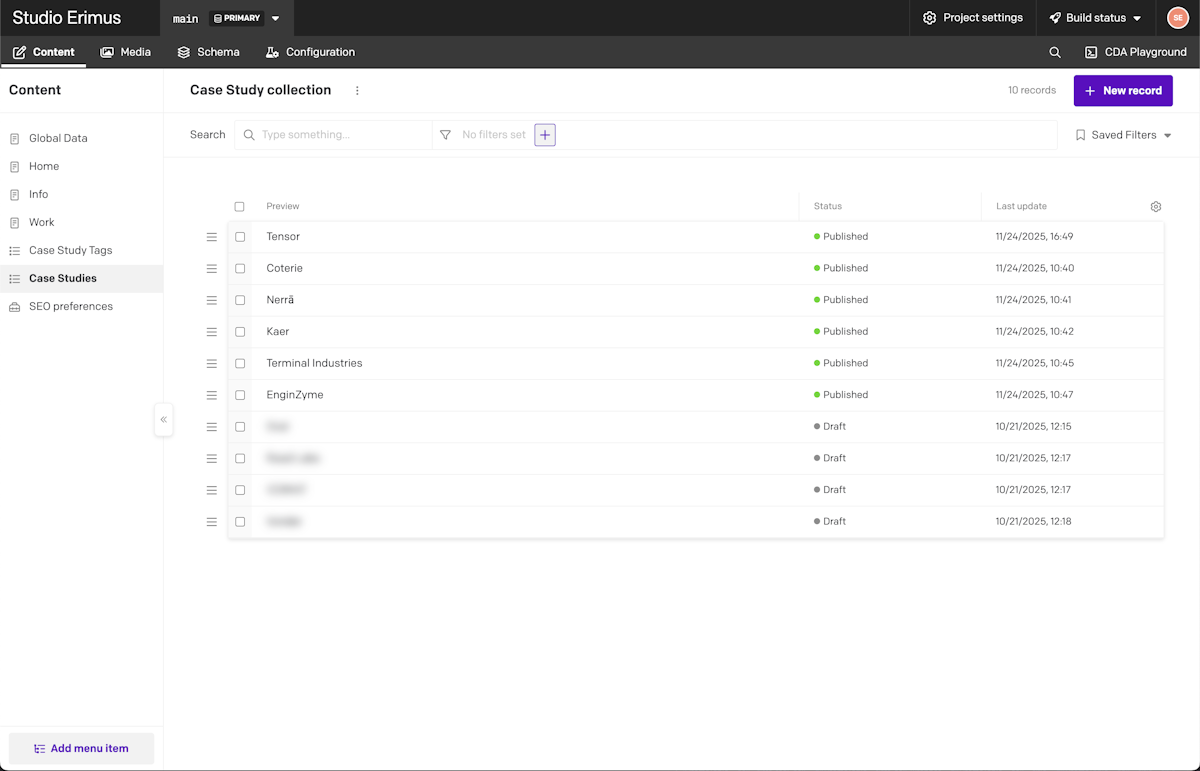Switch to the Schema tab

click(x=208, y=52)
